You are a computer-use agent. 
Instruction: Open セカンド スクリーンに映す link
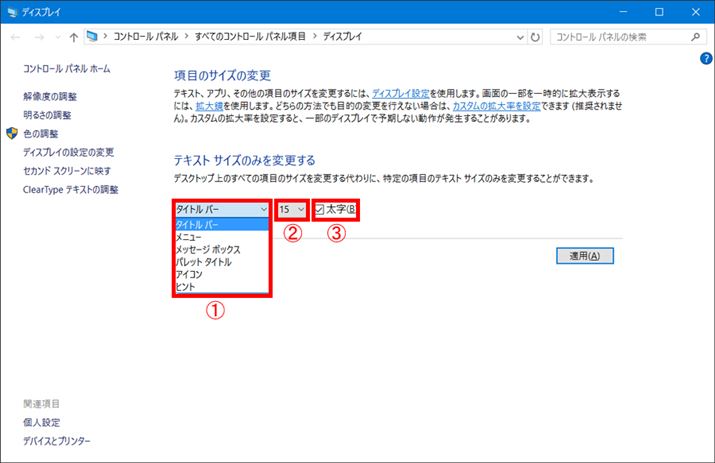click(x=67, y=171)
